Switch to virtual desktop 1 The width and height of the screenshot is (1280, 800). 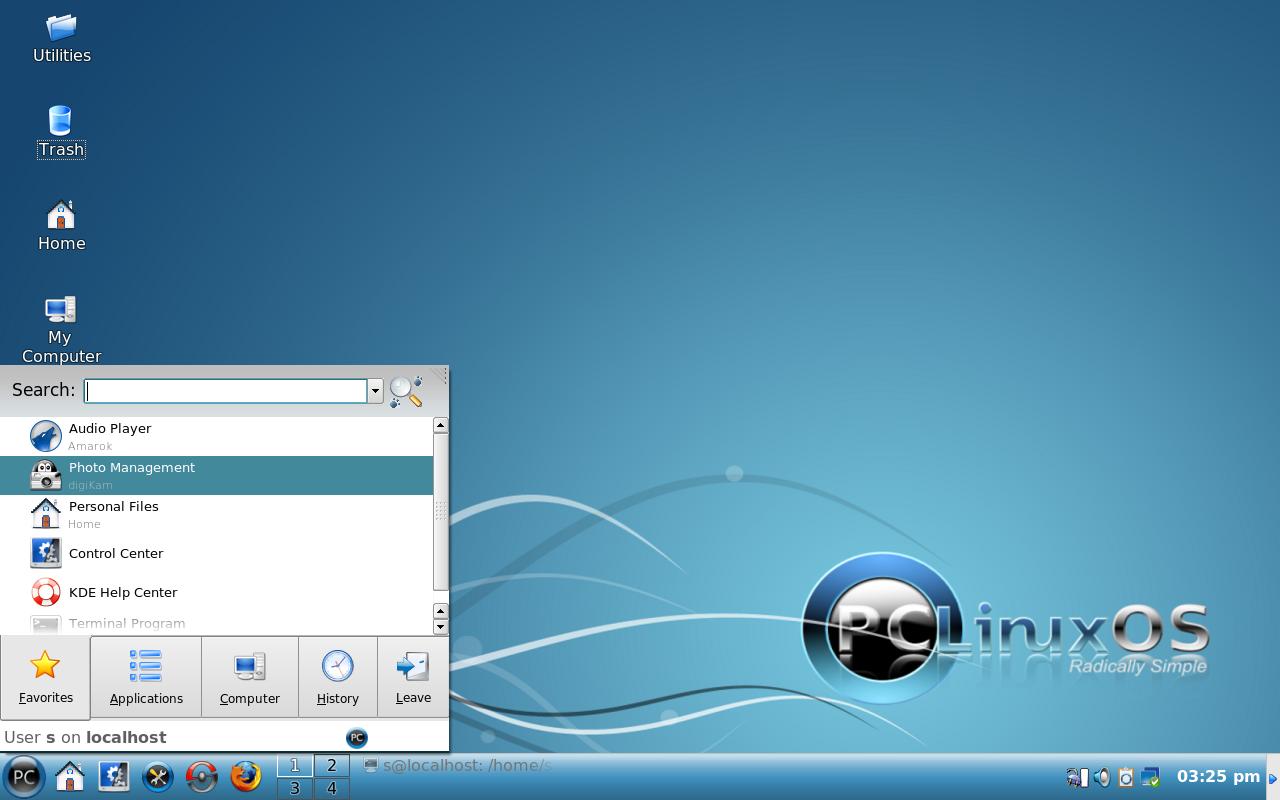294,766
